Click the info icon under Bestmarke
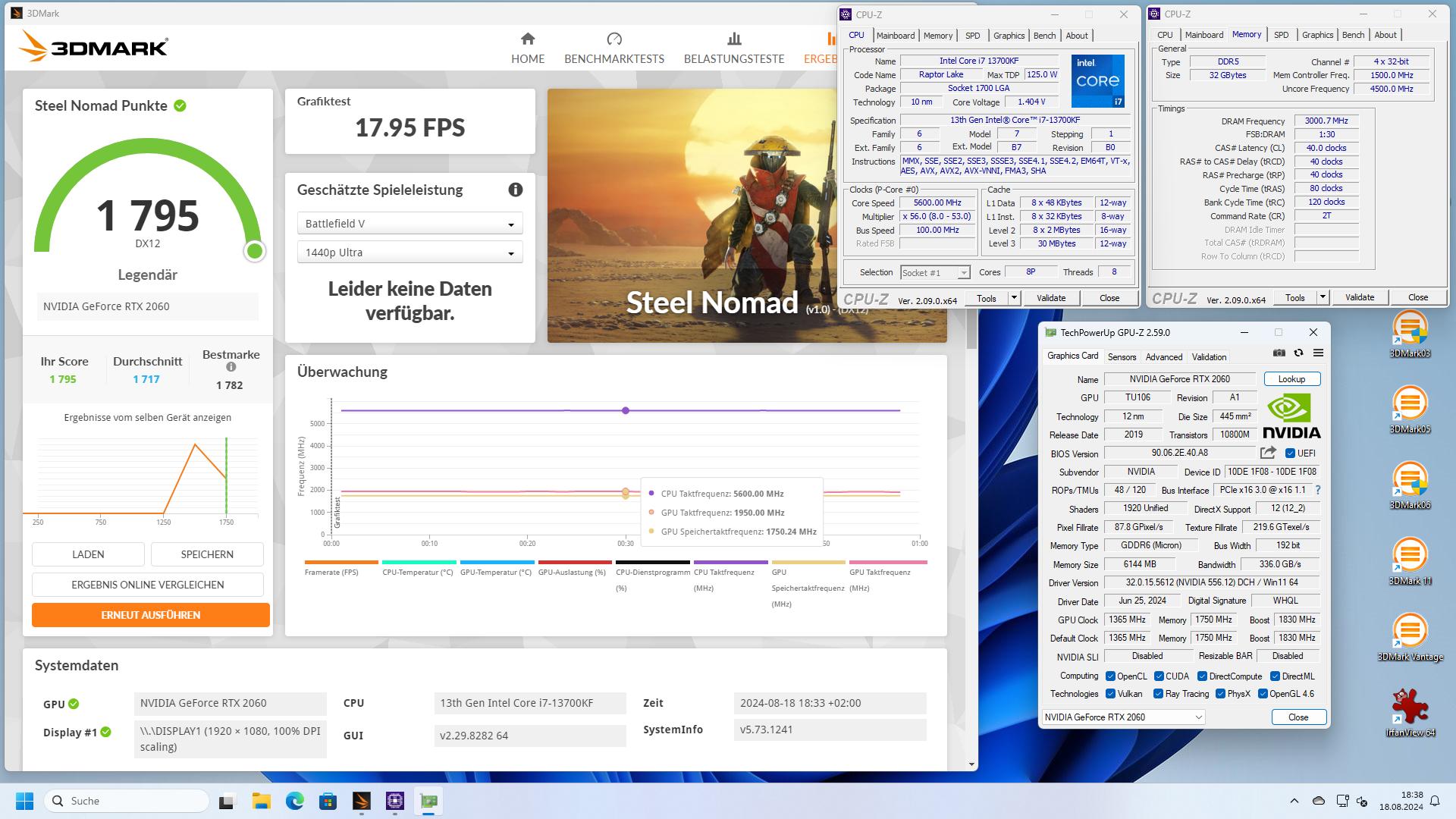Viewport: 1456px width, 819px height. (x=231, y=367)
